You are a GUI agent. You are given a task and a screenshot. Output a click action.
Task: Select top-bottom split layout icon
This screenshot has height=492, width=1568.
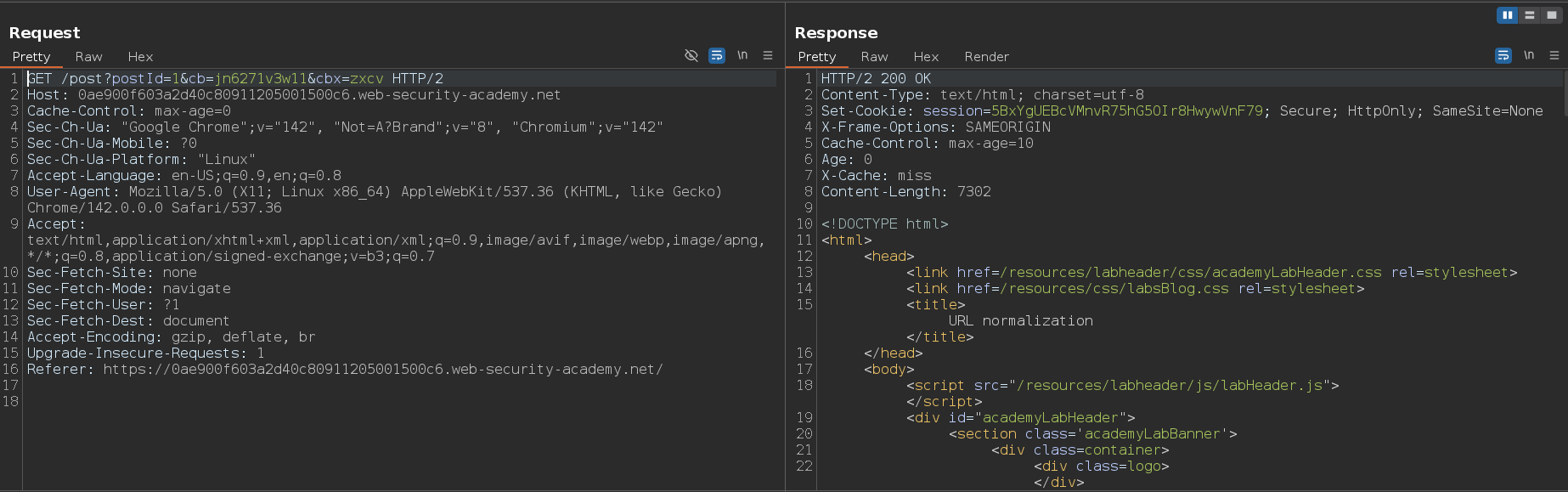1530,15
